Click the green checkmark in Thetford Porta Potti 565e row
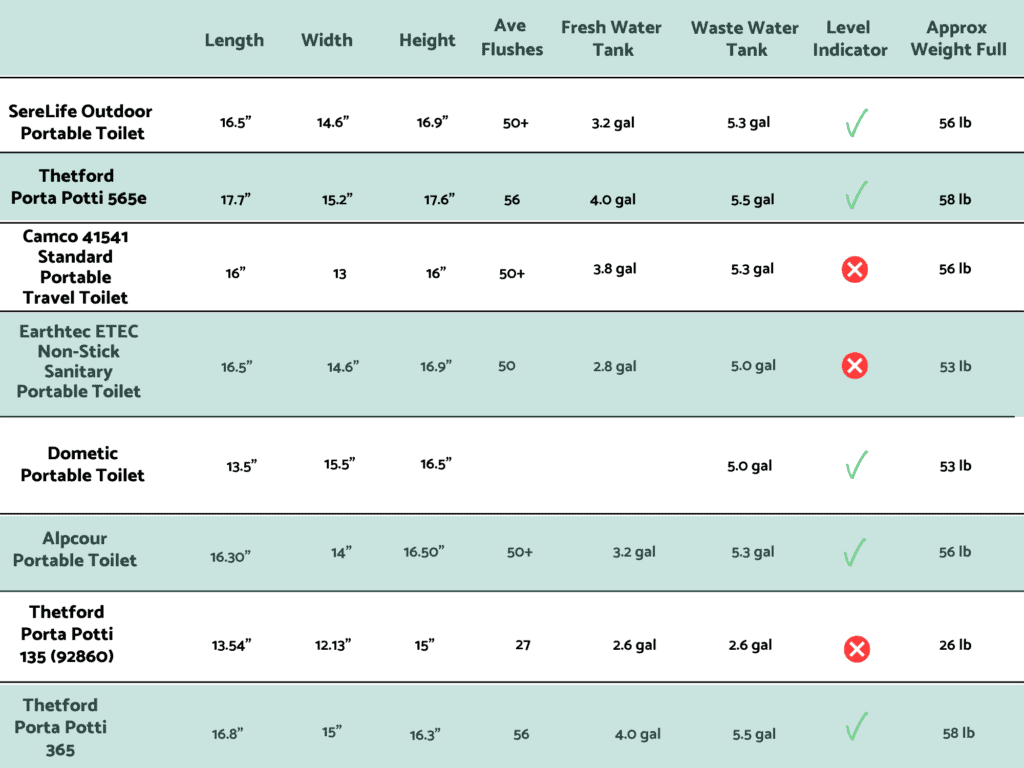 tap(856, 195)
